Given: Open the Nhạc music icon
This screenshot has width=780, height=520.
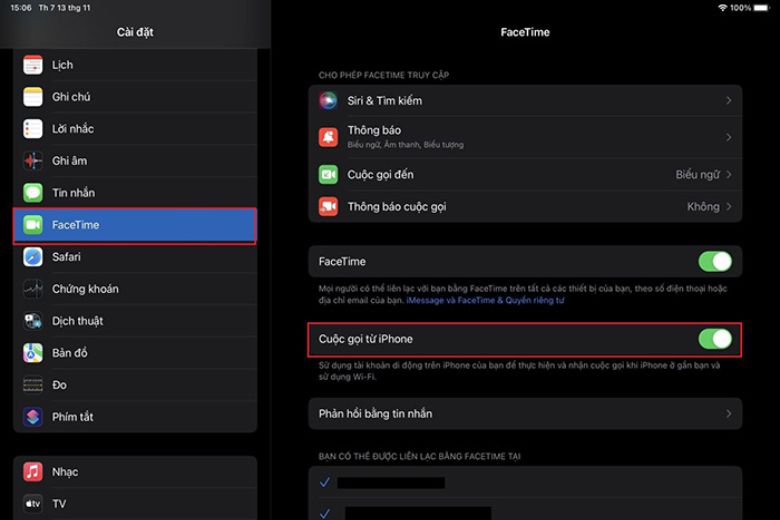Looking at the screenshot, I should 33,472.
